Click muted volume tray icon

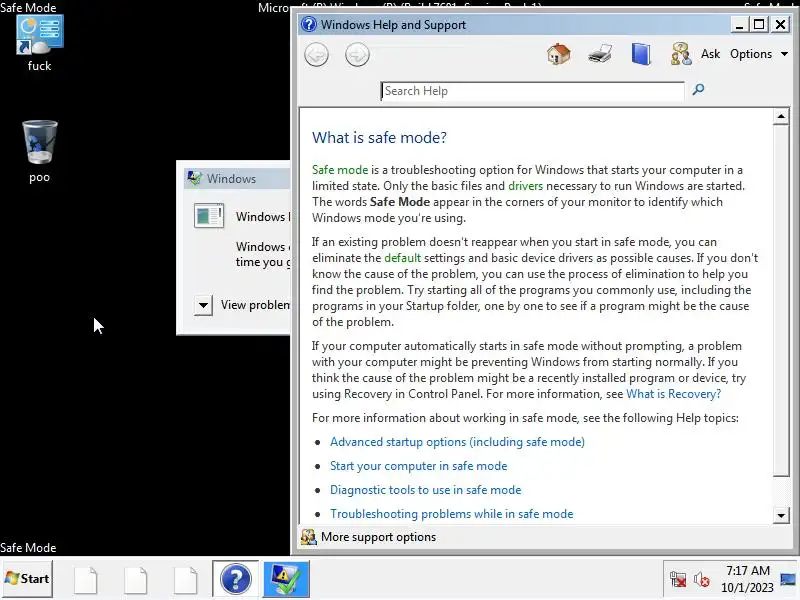coord(702,580)
